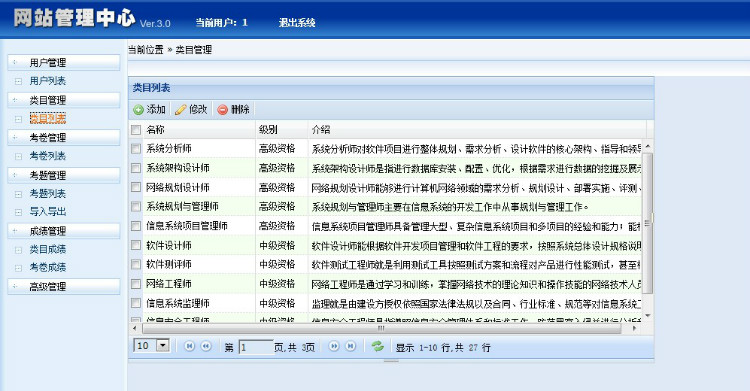750x391 pixels.
Task: Go to last page via pager icon
Action: click(x=351, y=346)
